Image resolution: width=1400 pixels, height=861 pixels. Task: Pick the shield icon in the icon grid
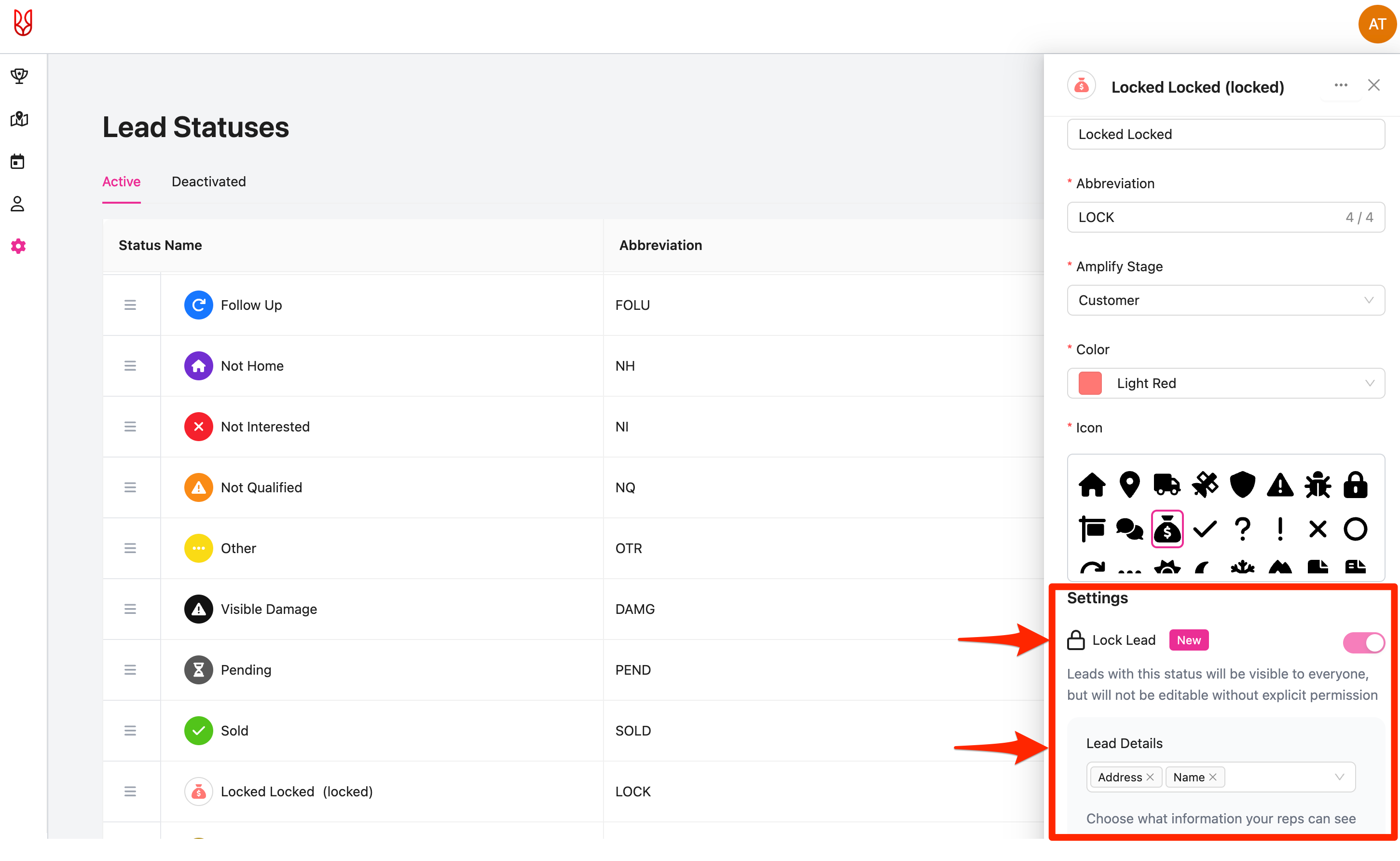pyautogui.click(x=1242, y=485)
